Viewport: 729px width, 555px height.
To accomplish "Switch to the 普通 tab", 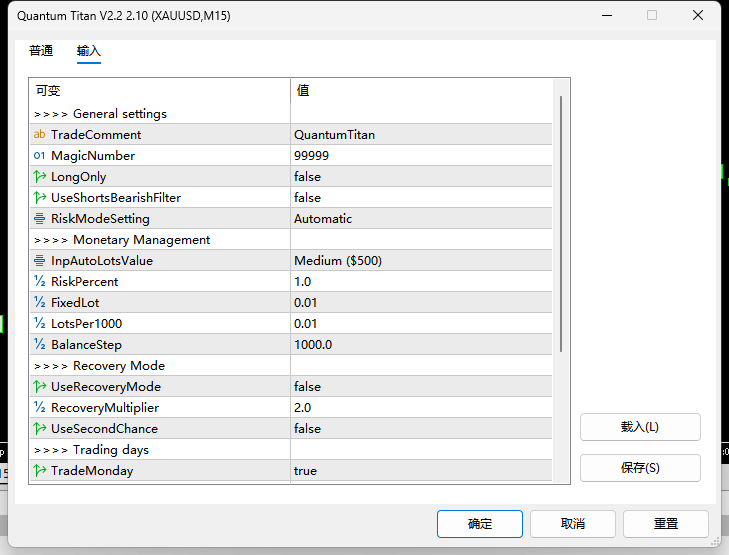I will 41,51.
